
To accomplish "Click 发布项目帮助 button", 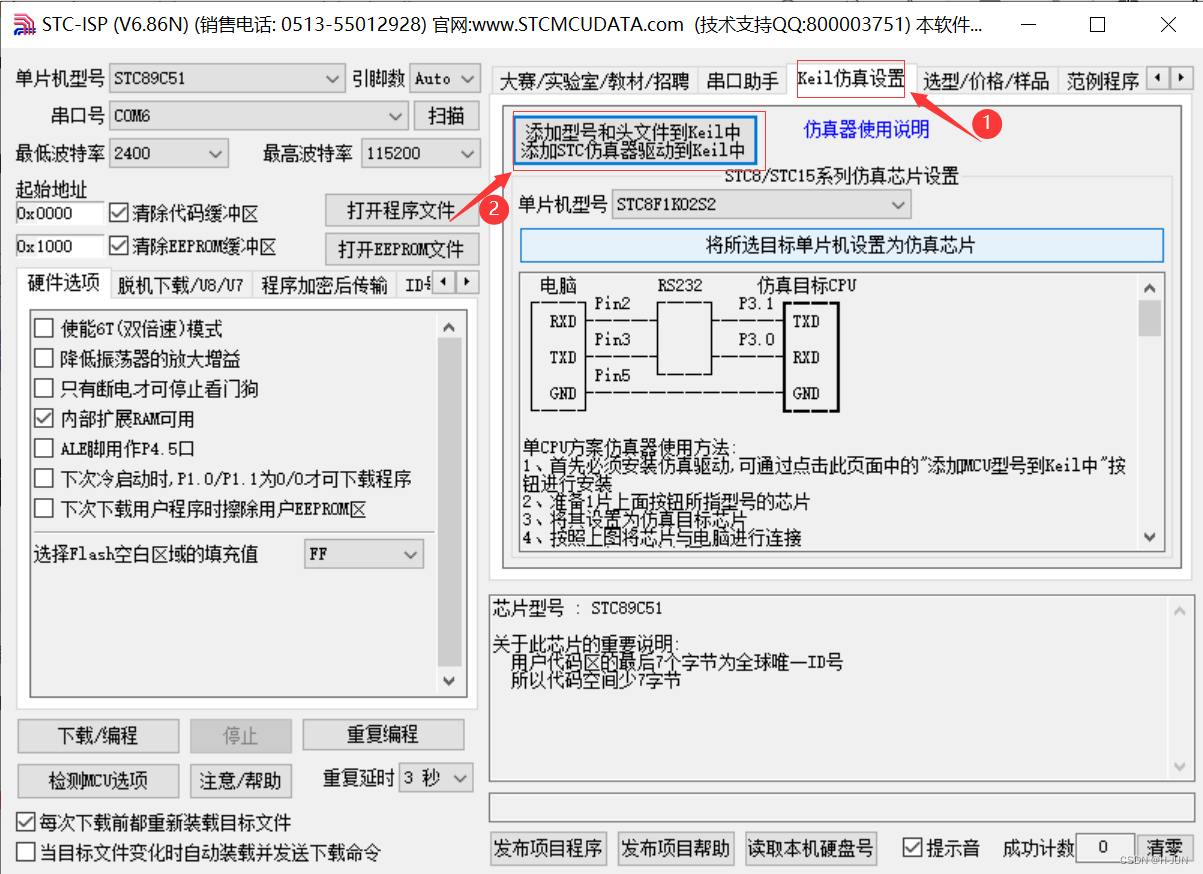I will (676, 849).
